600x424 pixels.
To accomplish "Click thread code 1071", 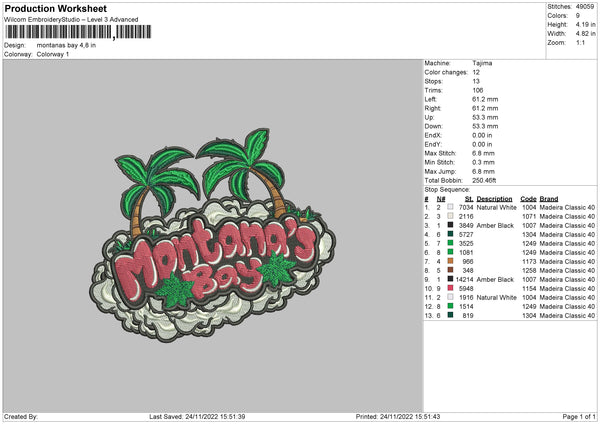I will (x=529, y=217).
